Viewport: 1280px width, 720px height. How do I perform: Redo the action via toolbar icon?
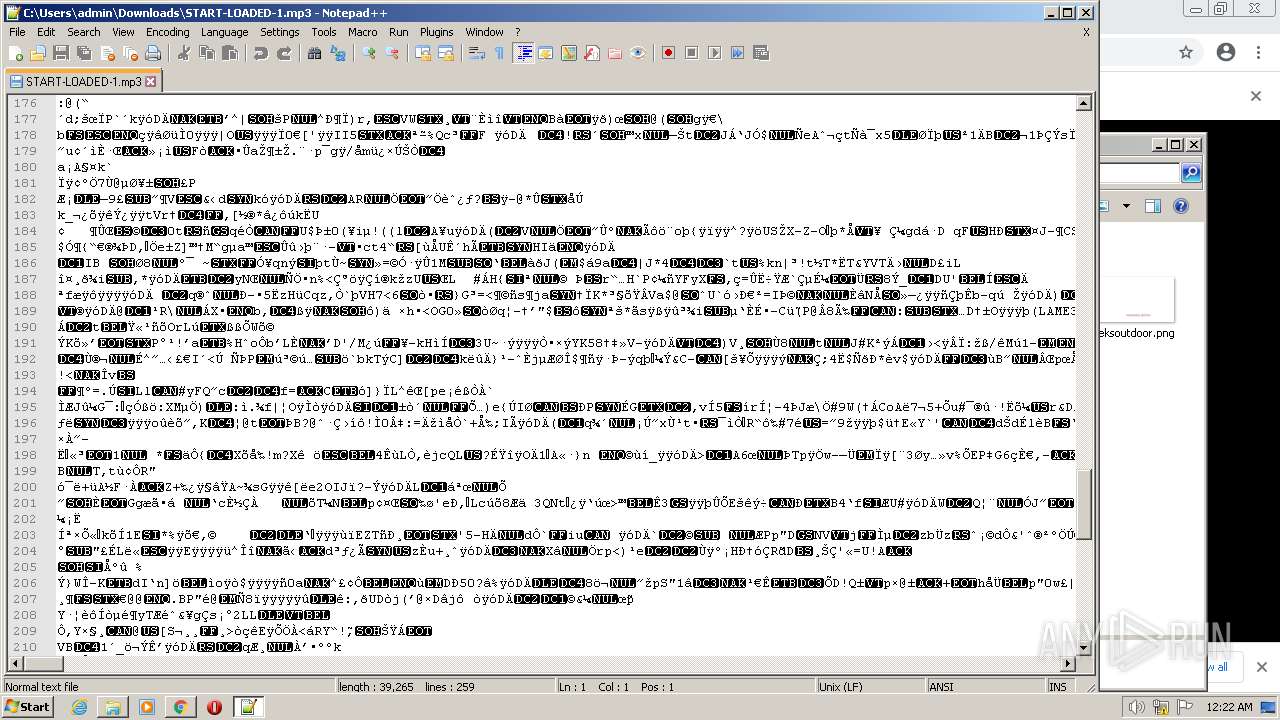[284, 53]
